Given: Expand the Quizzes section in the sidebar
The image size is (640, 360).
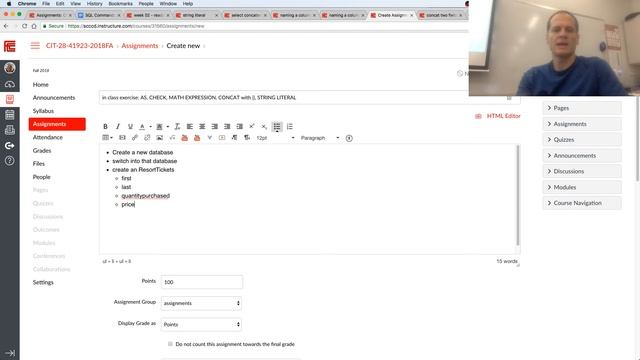Looking at the screenshot, I should pyautogui.click(x=582, y=140).
